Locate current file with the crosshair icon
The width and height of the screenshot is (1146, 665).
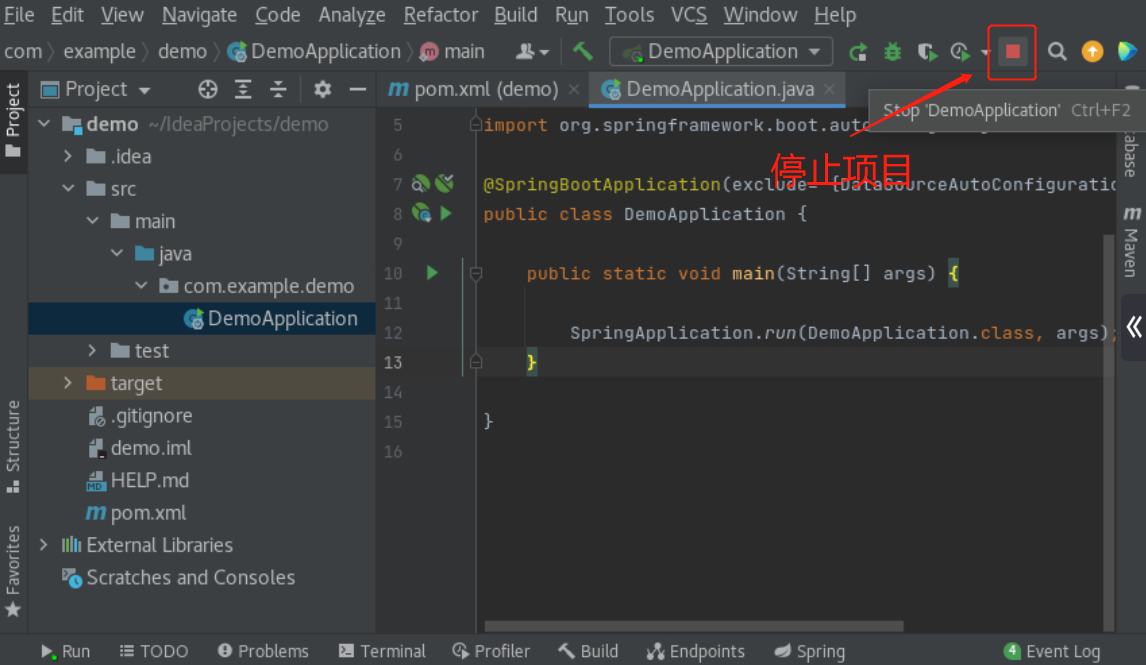[x=208, y=89]
